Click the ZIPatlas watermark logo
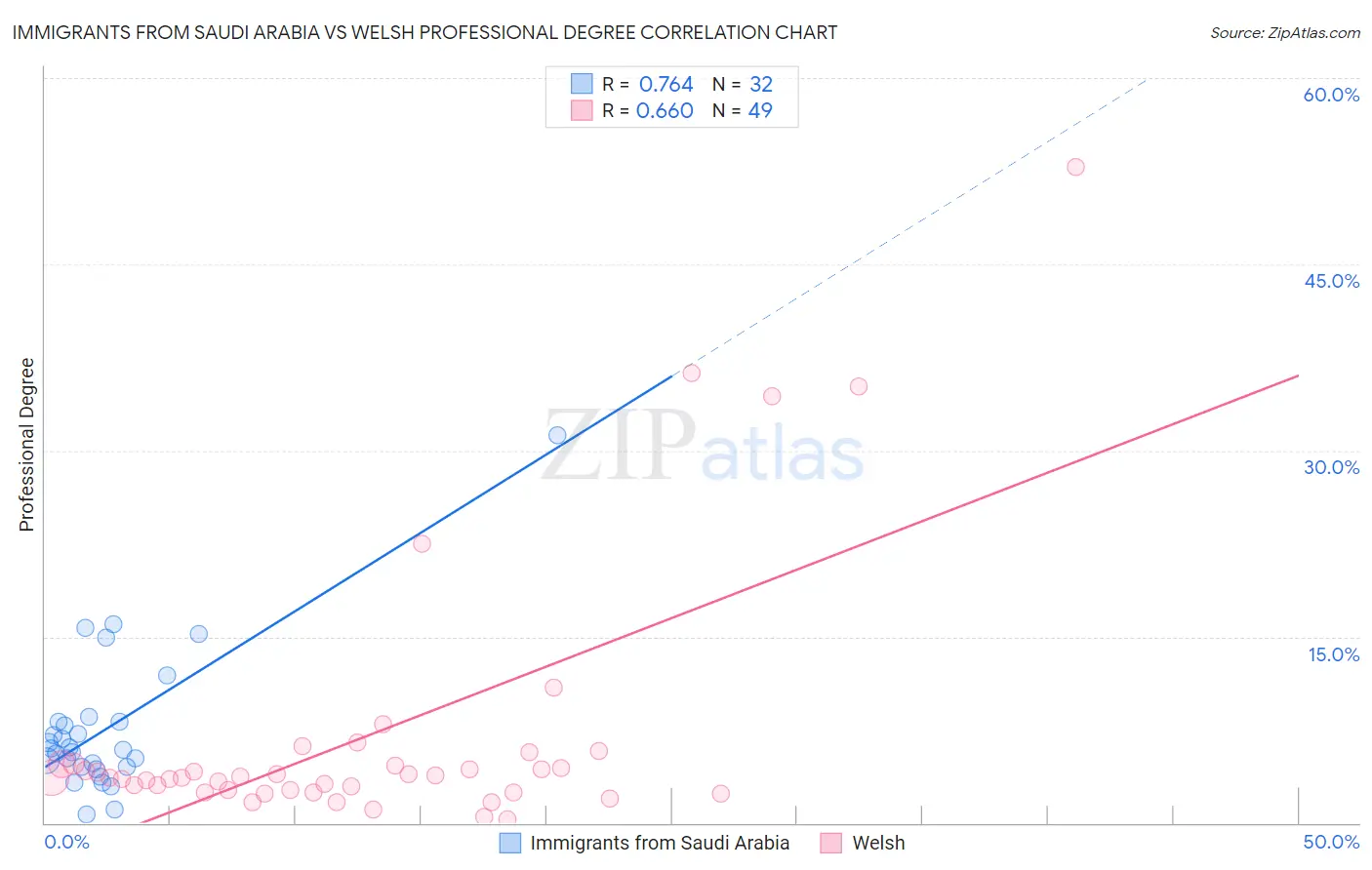 tap(703, 447)
